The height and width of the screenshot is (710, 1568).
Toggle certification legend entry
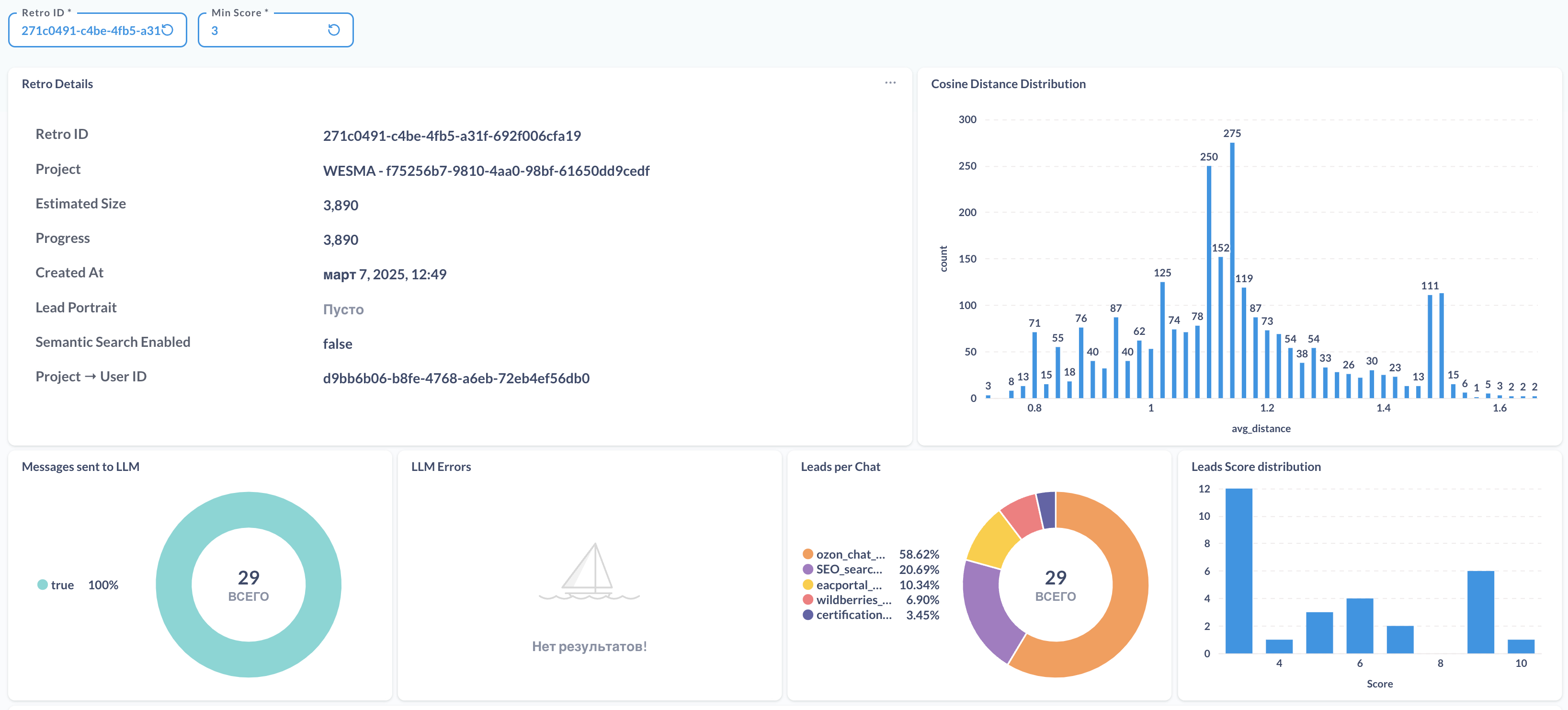point(853,615)
